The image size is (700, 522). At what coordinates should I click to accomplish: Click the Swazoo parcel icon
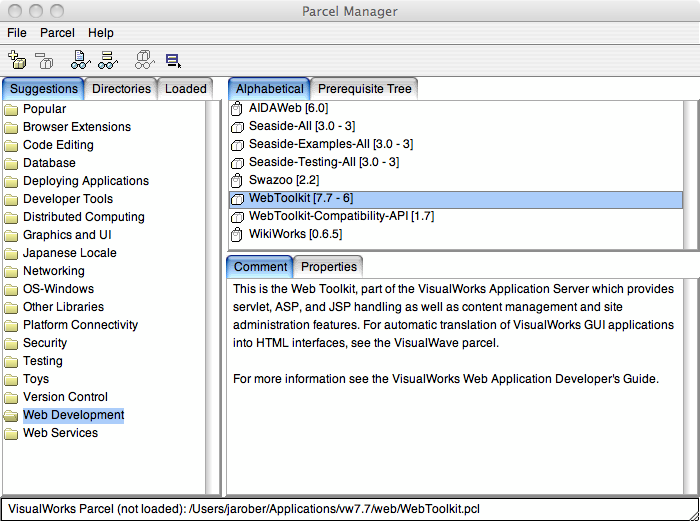[237, 180]
